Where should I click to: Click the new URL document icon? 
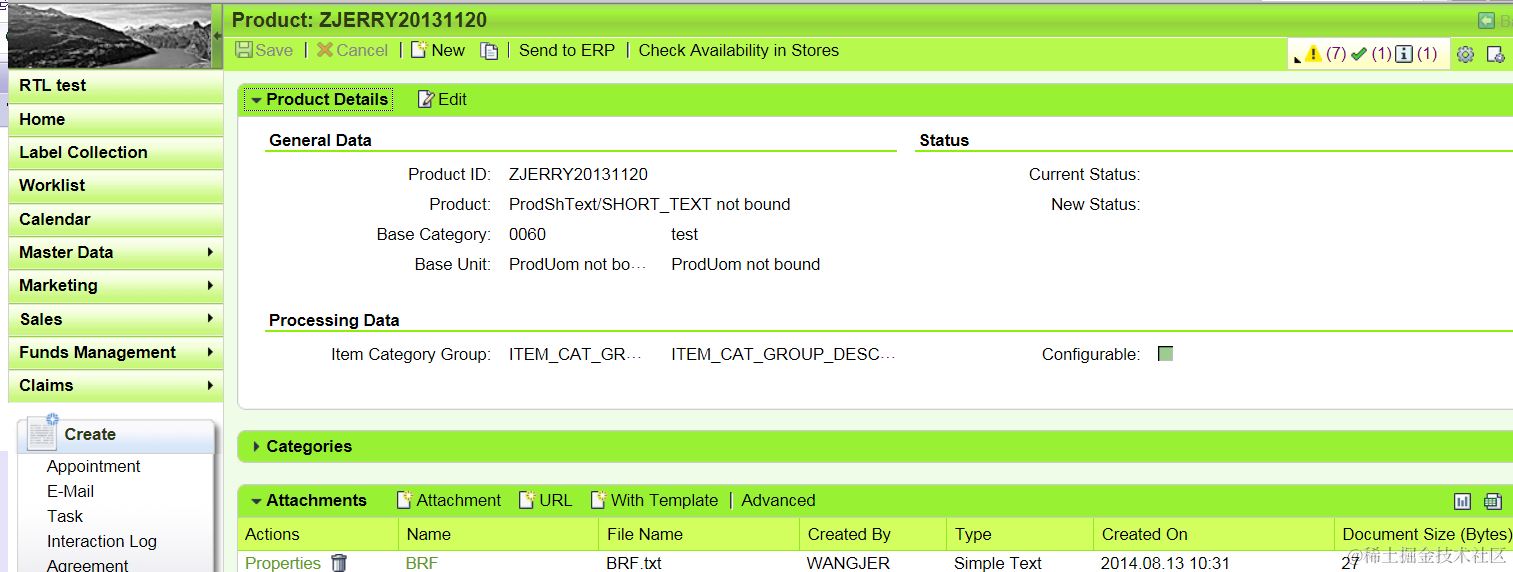[527, 500]
